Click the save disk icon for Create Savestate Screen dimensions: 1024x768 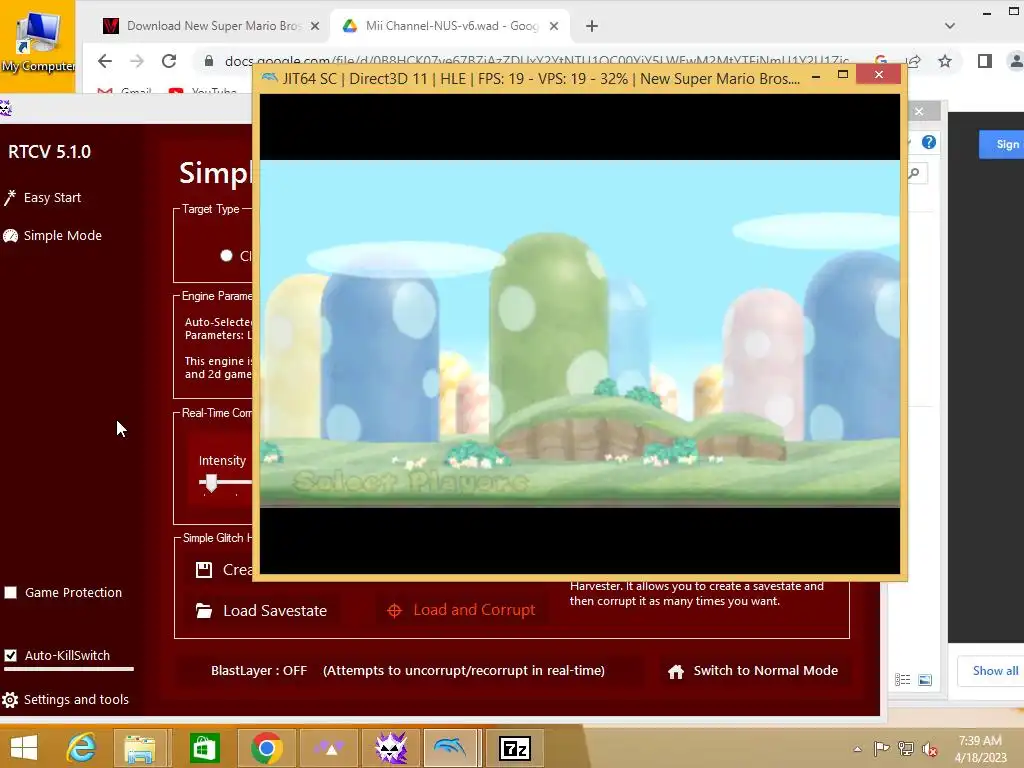204,569
